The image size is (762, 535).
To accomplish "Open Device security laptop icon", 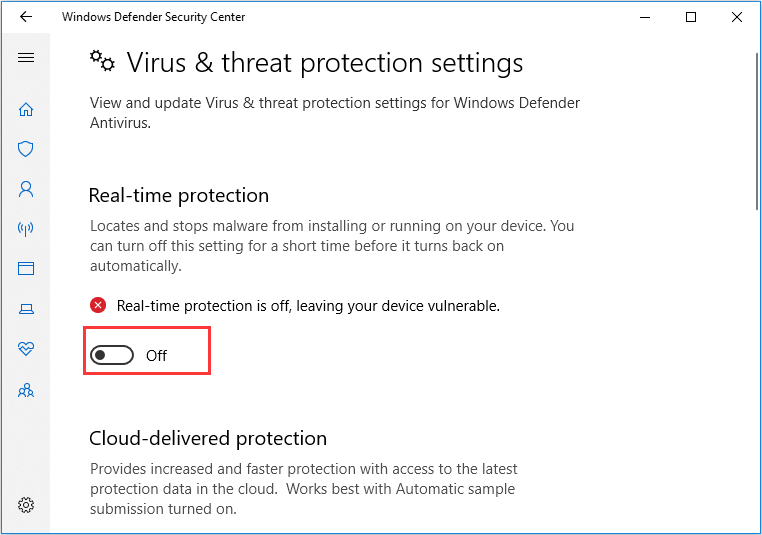I will pos(26,309).
